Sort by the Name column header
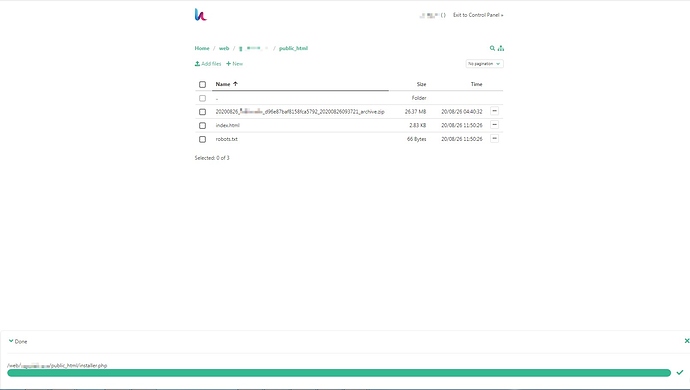The image size is (690, 390). [x=223, y=84]
